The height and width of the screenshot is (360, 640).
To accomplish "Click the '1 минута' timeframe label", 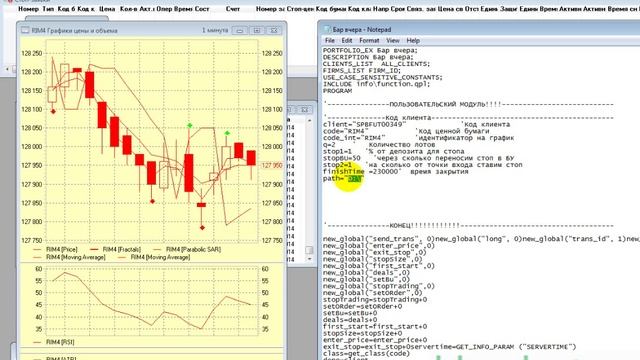I will pyautogui.click(x=215, y=30).
